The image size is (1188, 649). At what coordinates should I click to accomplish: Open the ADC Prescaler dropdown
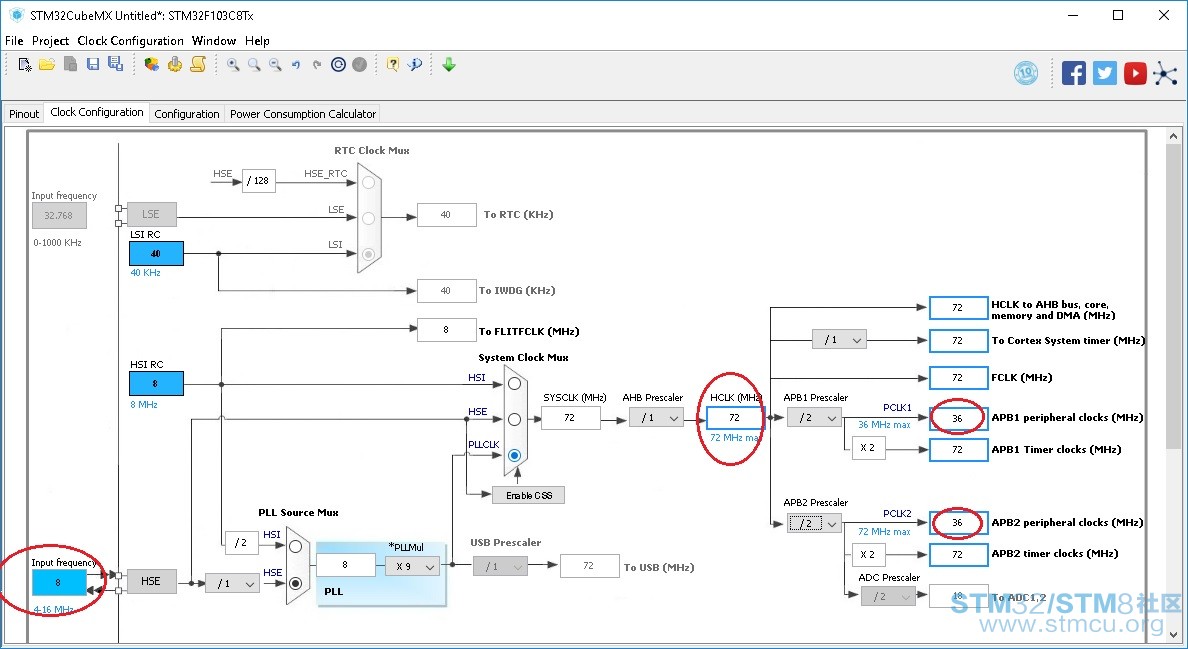[x=888, y=597]
